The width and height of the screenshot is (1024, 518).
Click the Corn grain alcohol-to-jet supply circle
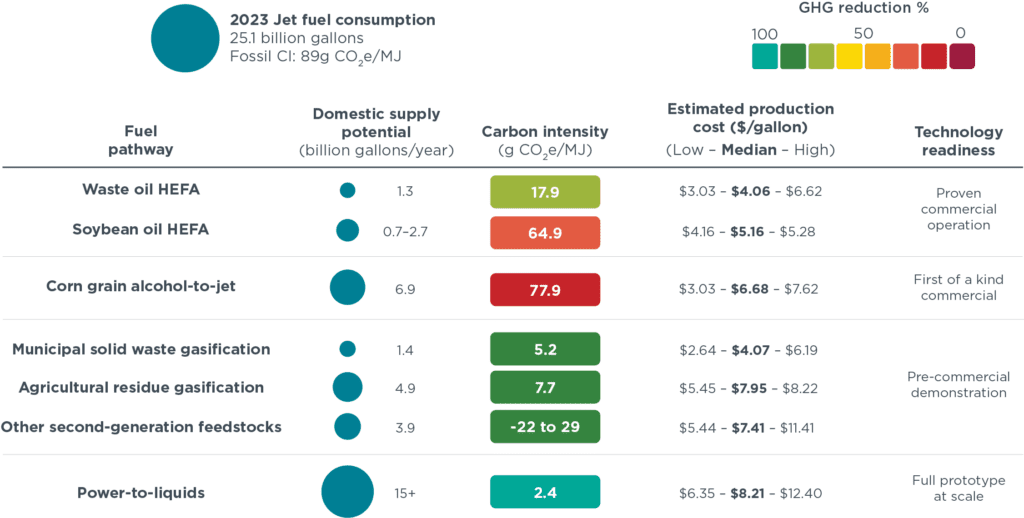pyautogui.click(x=347, y=288)
